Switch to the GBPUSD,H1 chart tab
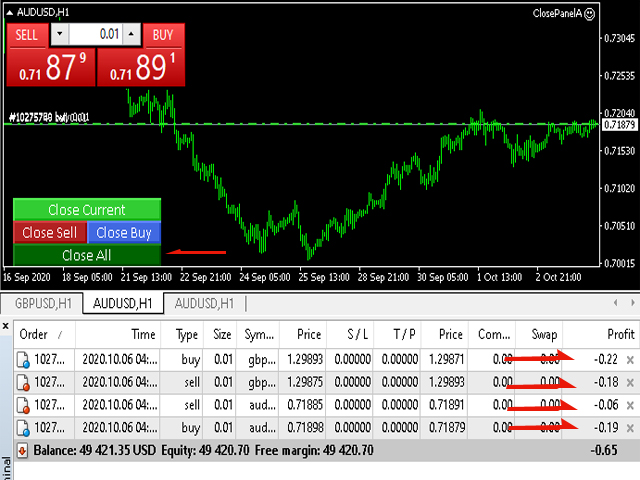Screen dimensions: 640x480 (43, 304)
